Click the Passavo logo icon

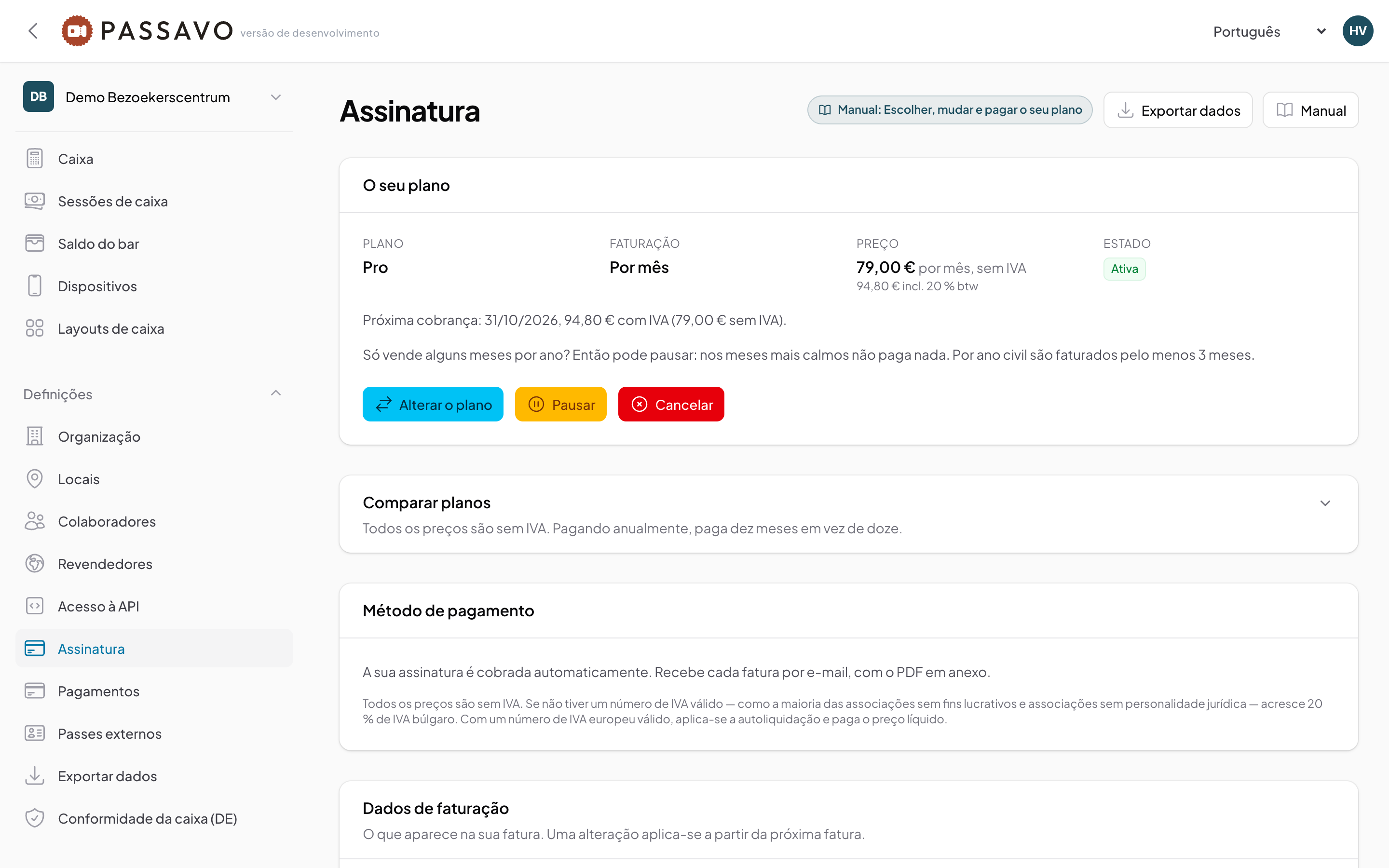coord(77,31)
